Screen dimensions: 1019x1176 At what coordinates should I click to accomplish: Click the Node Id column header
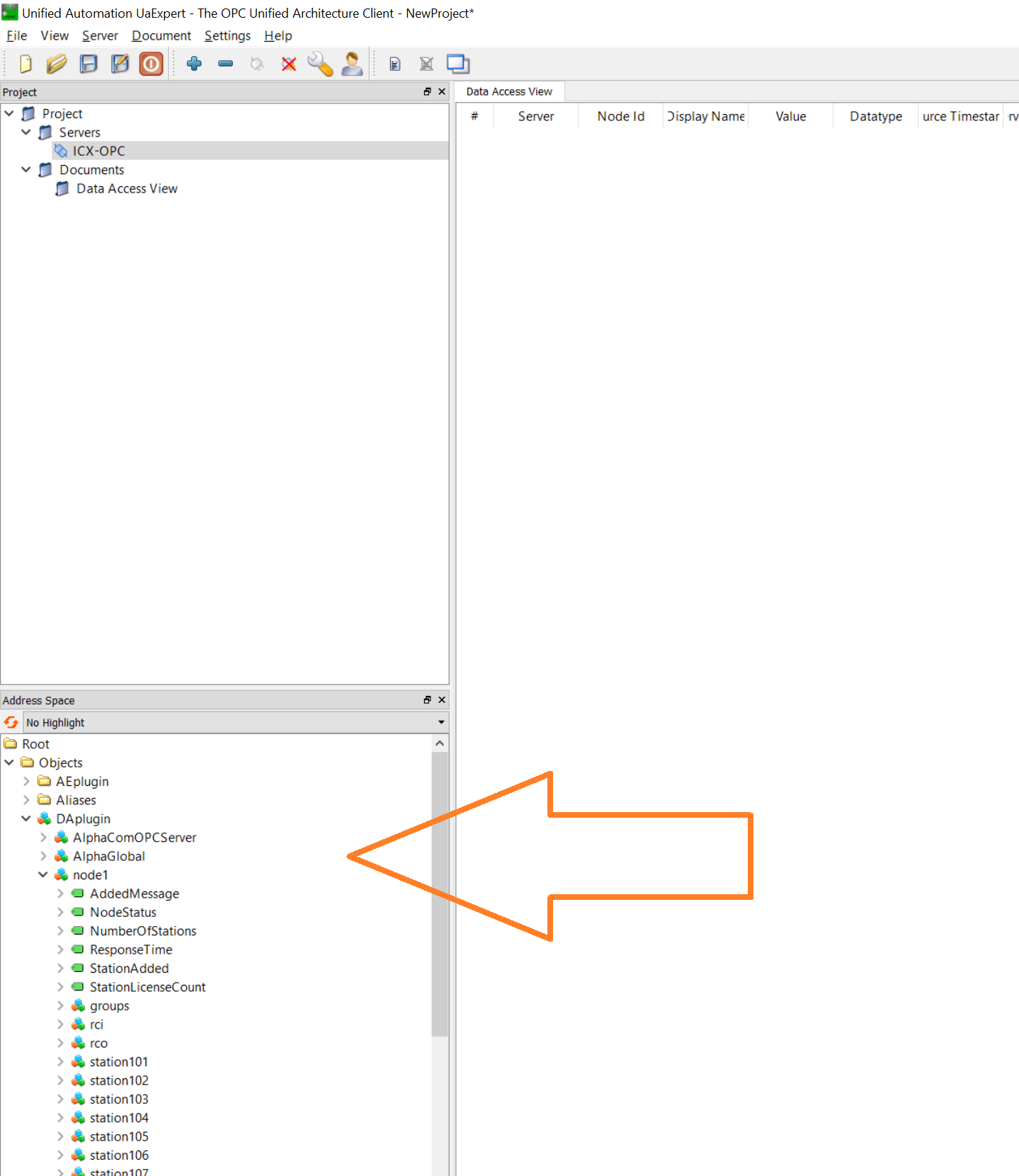click(621, 116)
